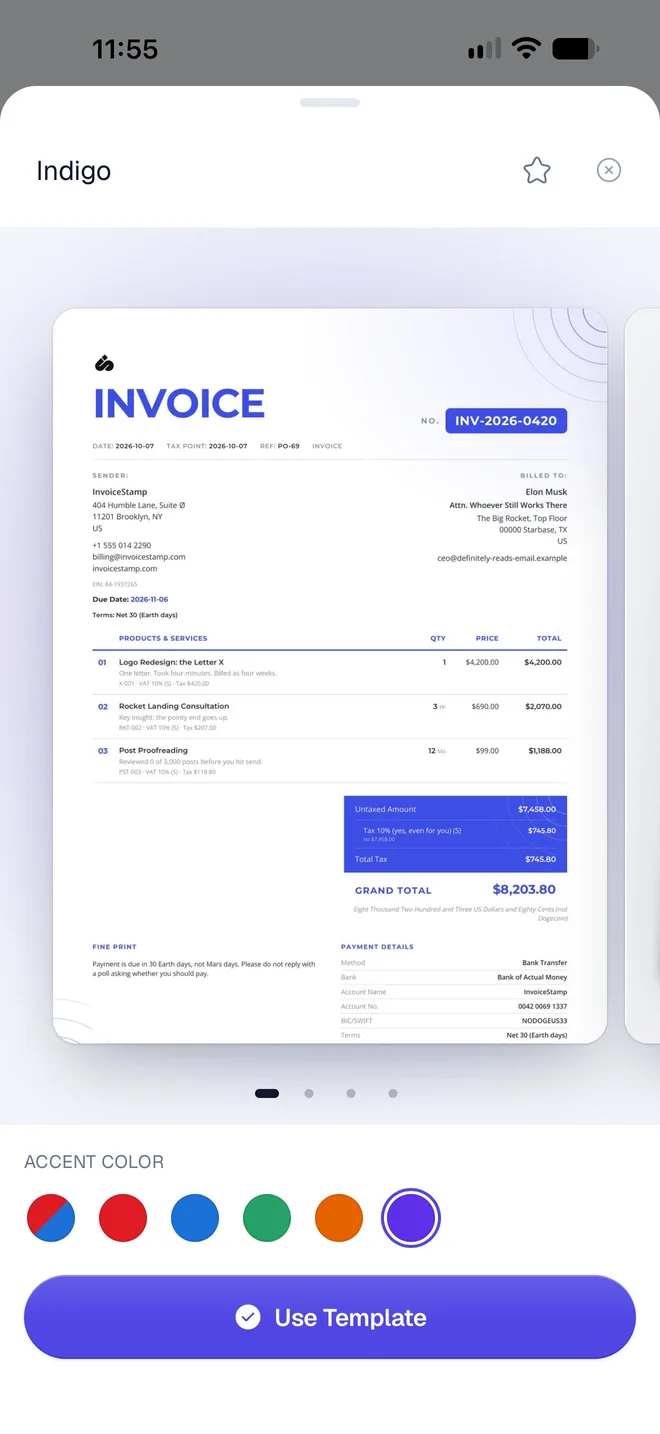Open the invoice preview thumbnail
Image resolution: width=660 pixels, height=1434 pixels.
(330, 676)
